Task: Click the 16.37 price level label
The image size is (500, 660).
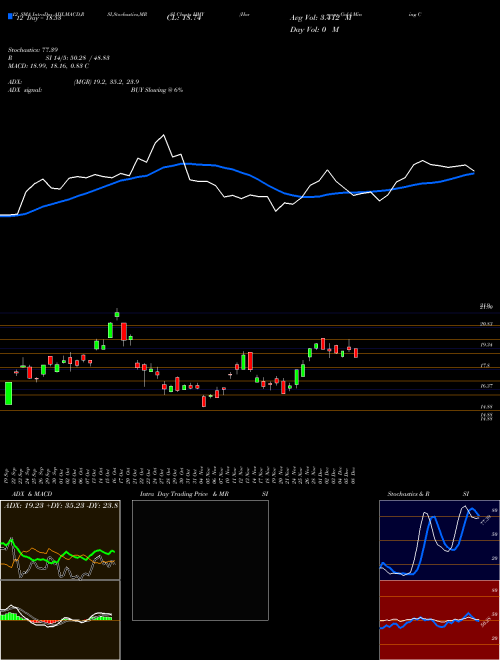Action: tap(487, 386)
